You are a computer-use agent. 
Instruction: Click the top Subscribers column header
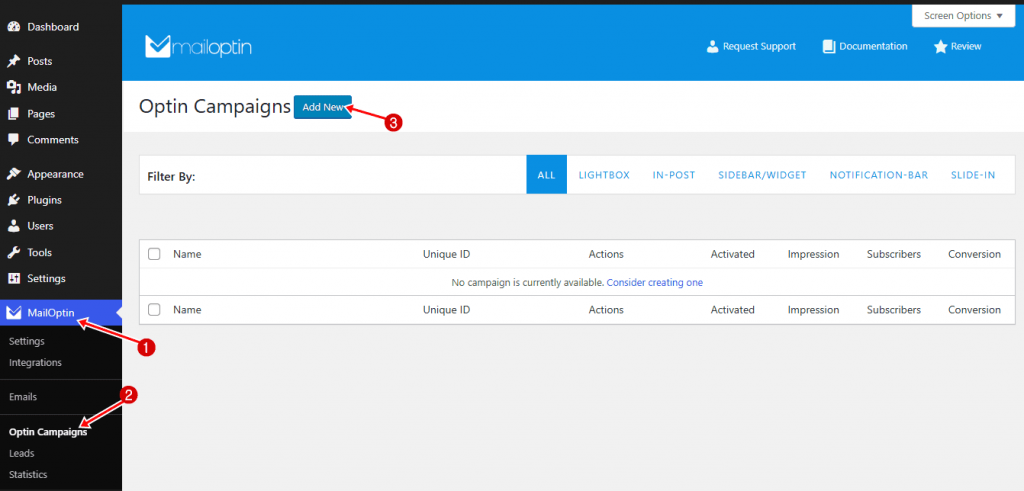point(894,254)
